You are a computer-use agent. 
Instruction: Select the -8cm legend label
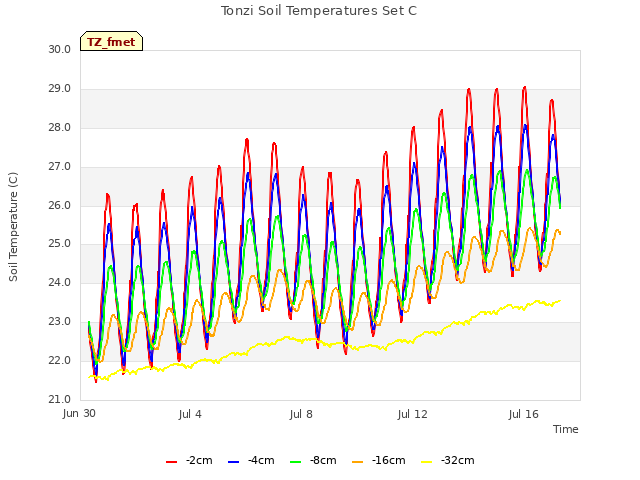pyautogui.click(x=323, y=460)
